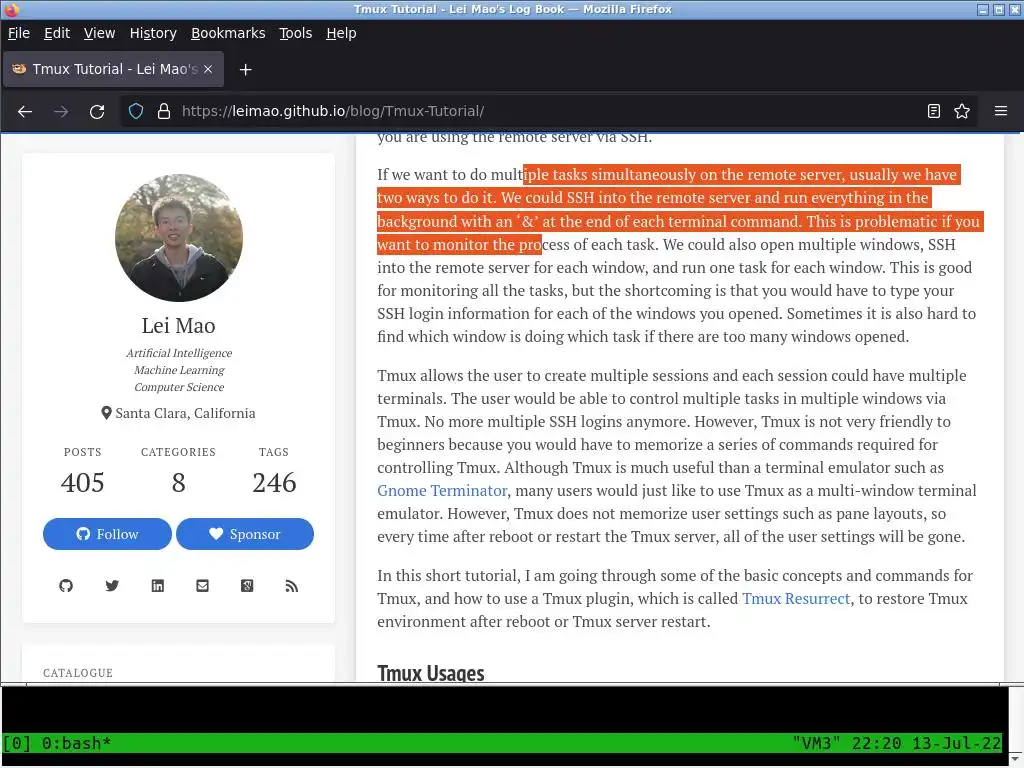Open the LinkedIn social icon
Screen dimensions: 1024x768
pyautogui.click(x=157, y=586)
